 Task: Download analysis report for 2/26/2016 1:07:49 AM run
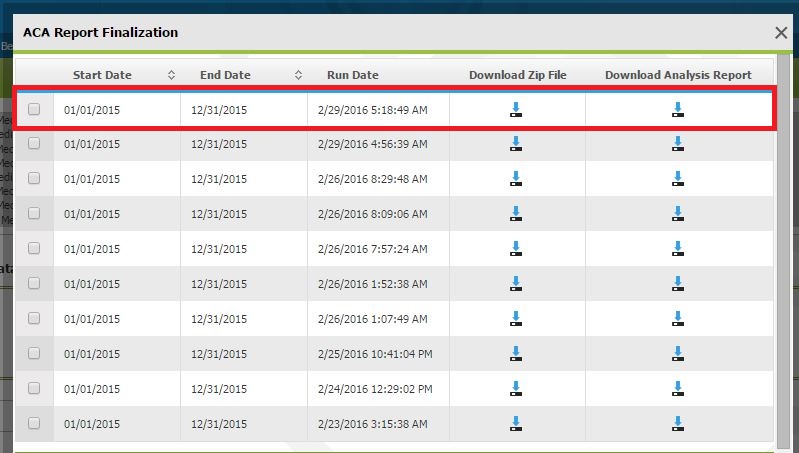677,318
